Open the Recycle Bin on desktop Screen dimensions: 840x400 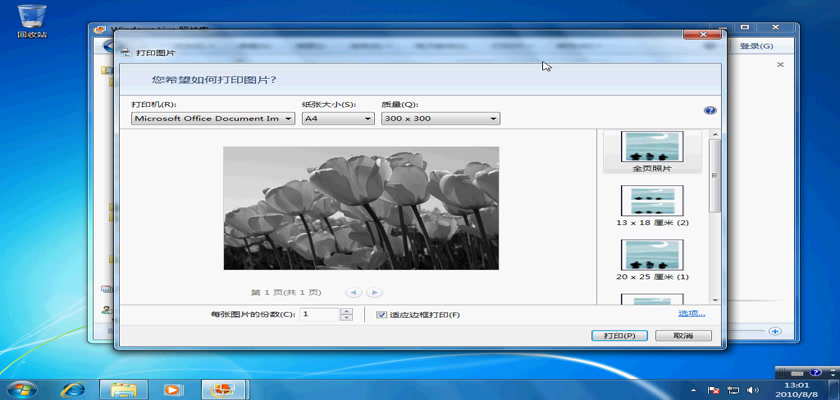[x=31, y=17]
